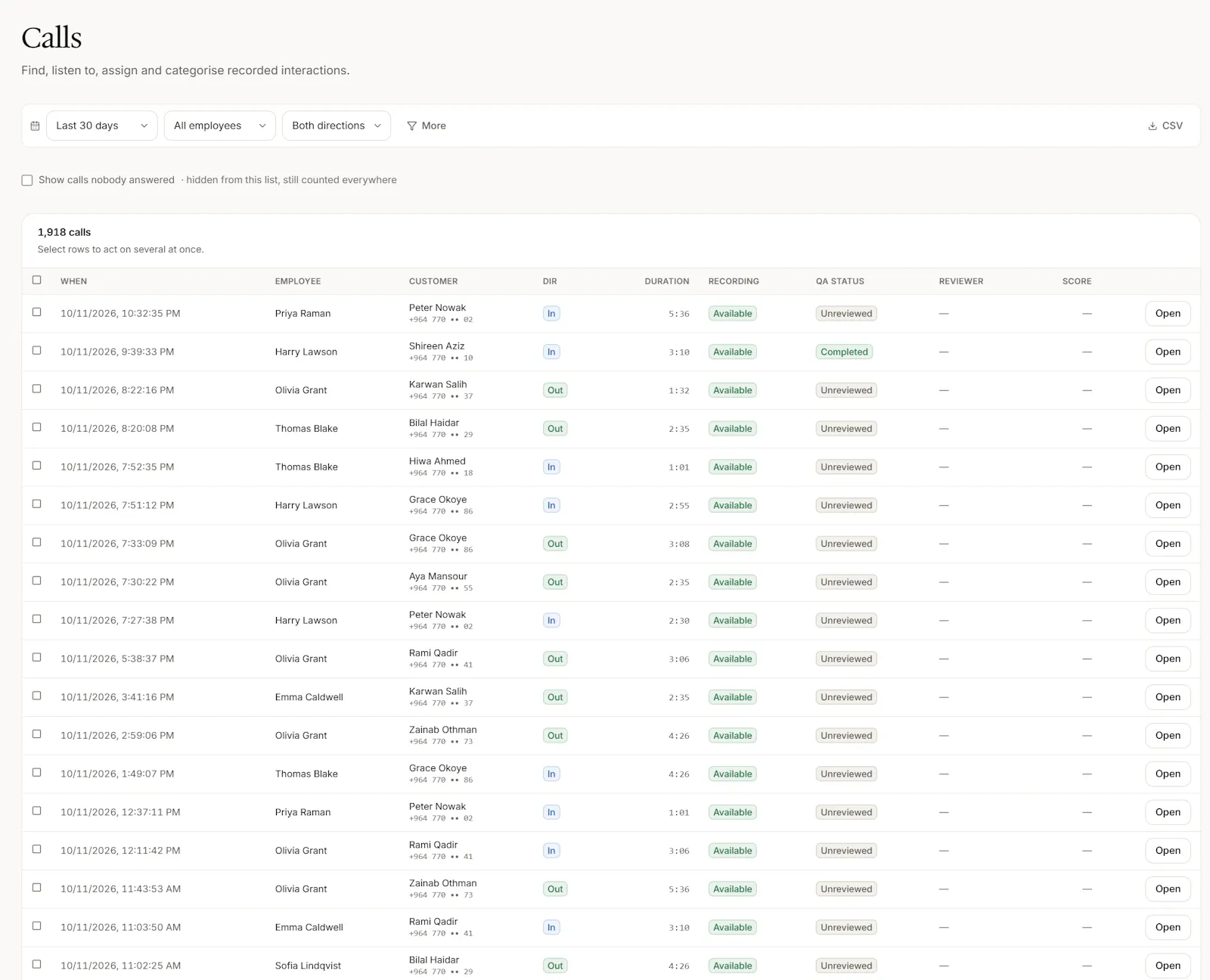Open the Last 30 days date dropdown
Image resolution: width=1210 pixels, height=980 pixels.
tap(102, 126)
